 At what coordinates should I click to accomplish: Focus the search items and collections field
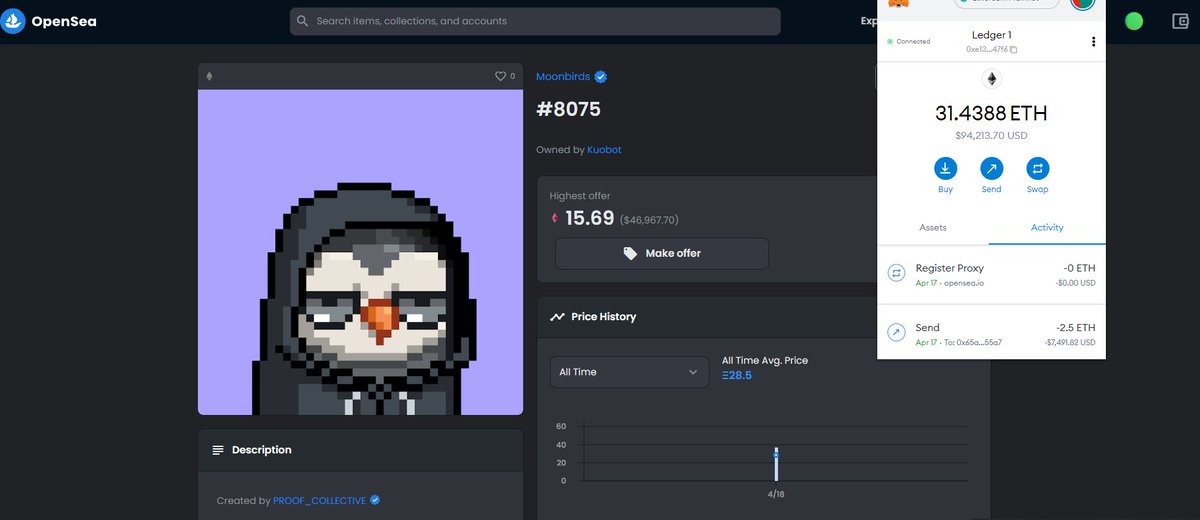coord(535,21)
